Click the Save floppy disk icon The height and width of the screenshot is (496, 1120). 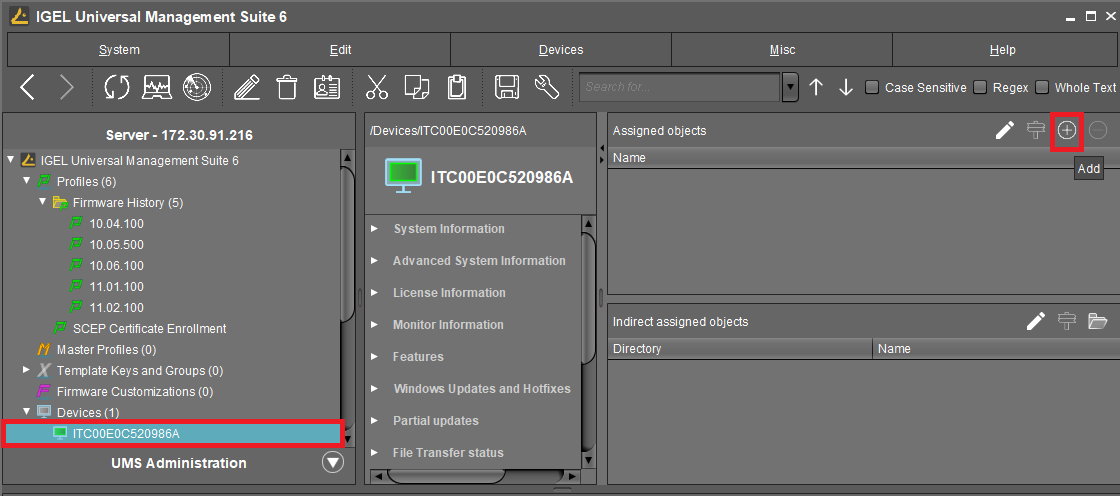point(507,88)
